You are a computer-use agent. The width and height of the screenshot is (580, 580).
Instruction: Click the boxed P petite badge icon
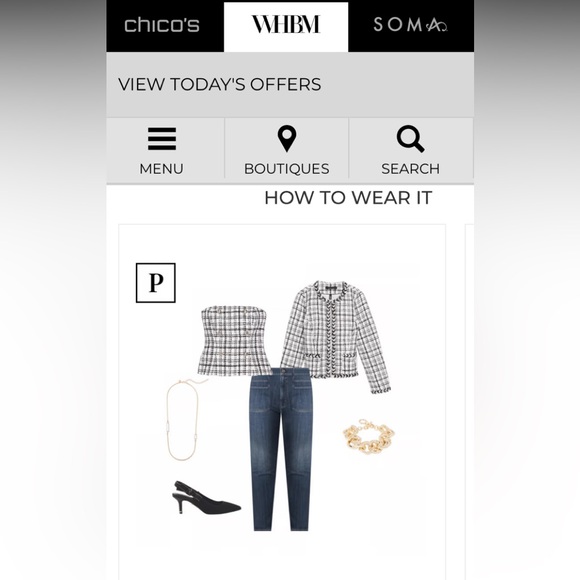156,283
